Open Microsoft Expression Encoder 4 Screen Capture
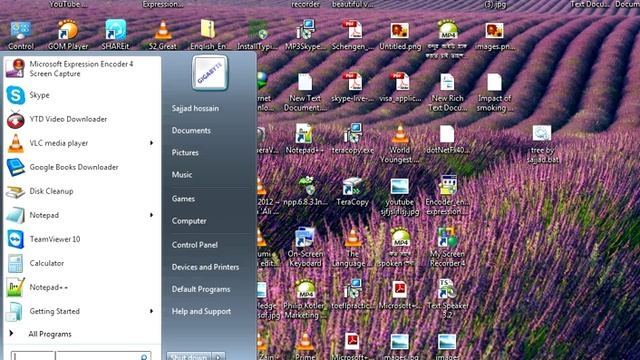The width and height of the screenshot is (640, 360). point(82,69)
